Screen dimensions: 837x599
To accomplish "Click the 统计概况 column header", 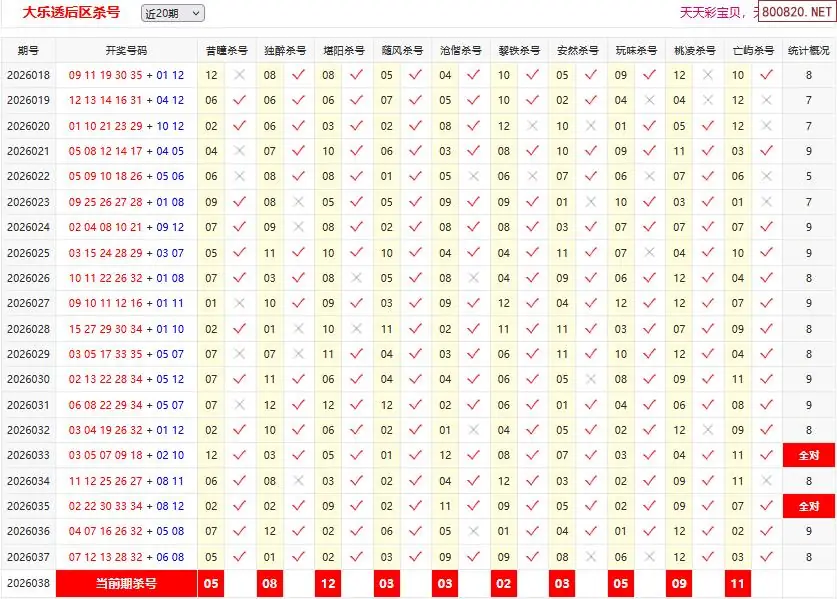I will coord(808,50).
